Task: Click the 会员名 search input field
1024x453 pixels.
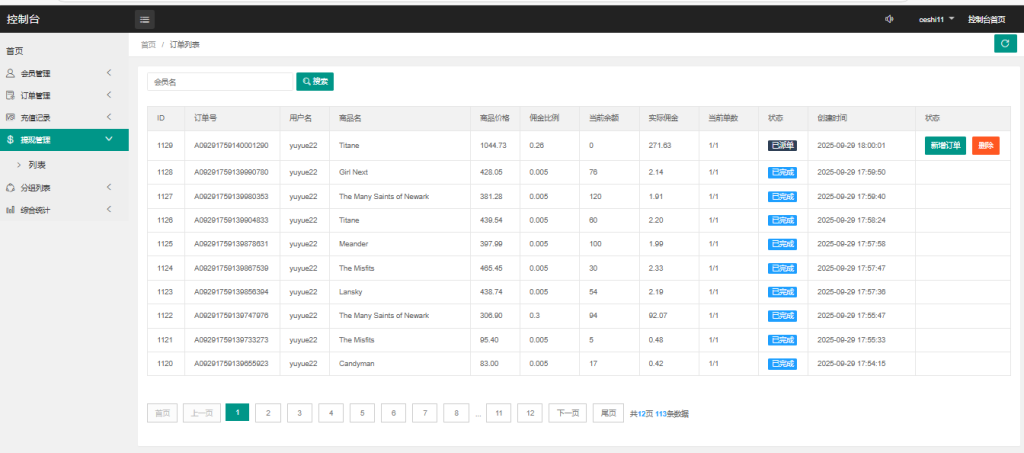Action: pyautogui.click(x=218, y=81)
